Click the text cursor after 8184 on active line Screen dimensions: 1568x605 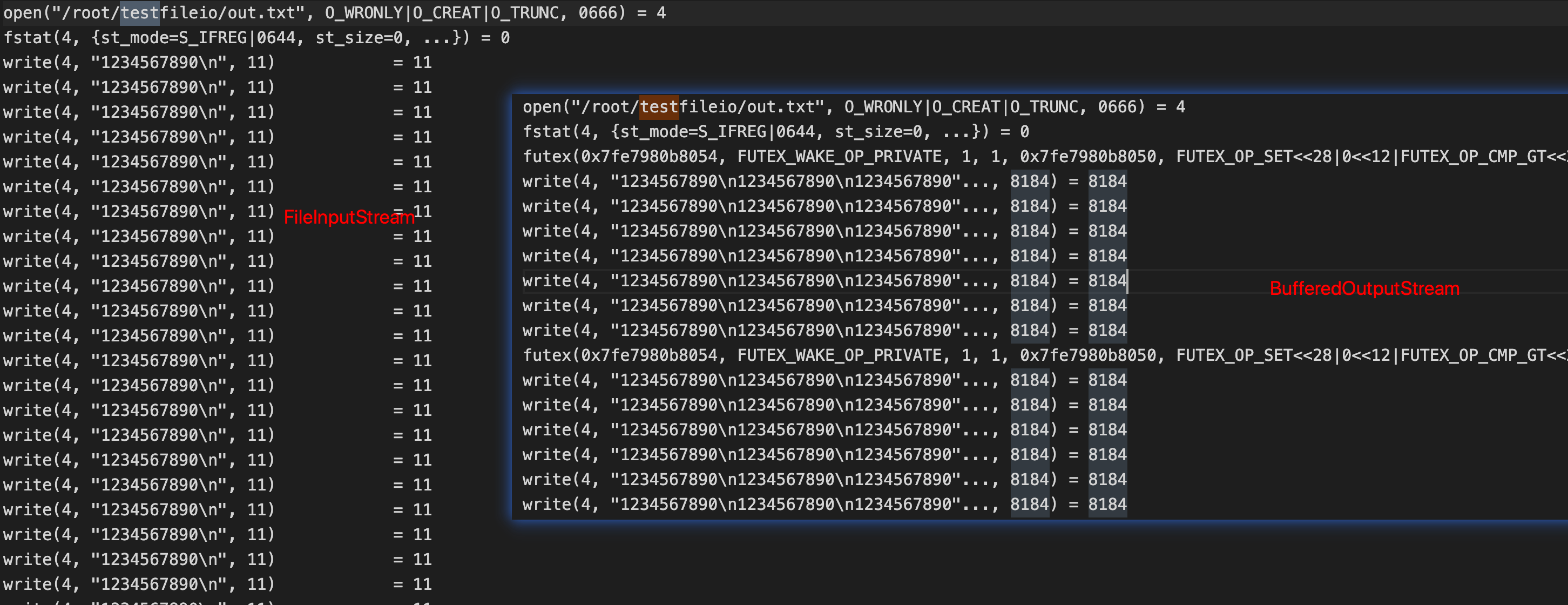(1128, 281)
